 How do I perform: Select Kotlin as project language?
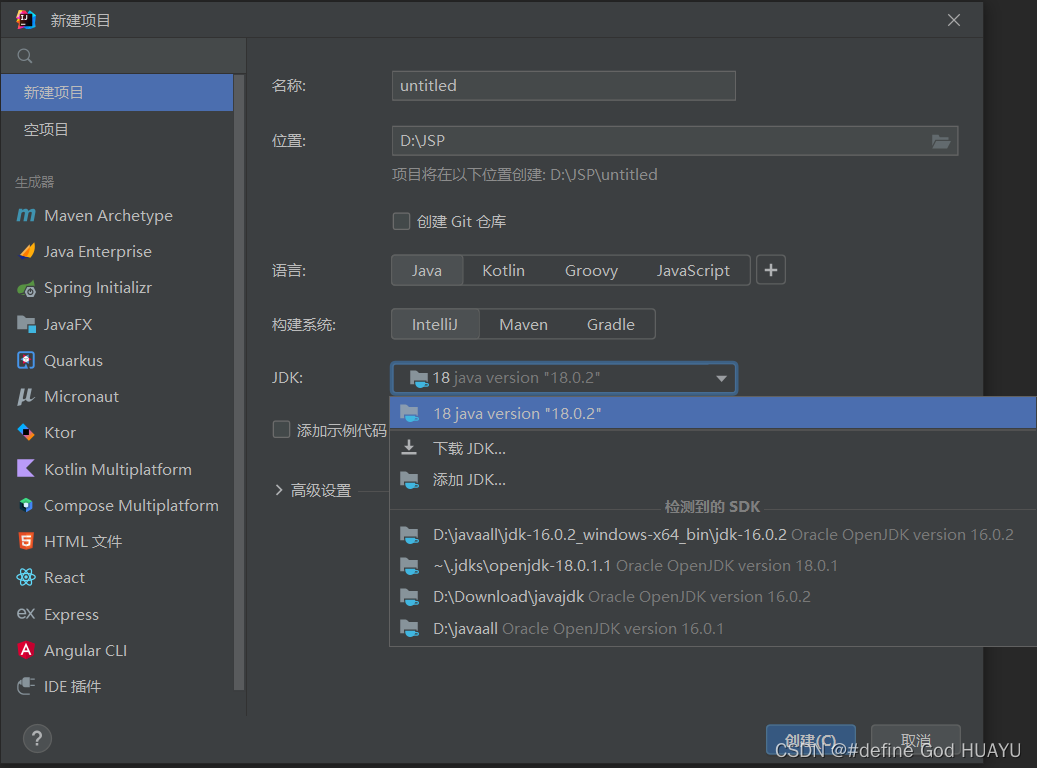(503, 270)
